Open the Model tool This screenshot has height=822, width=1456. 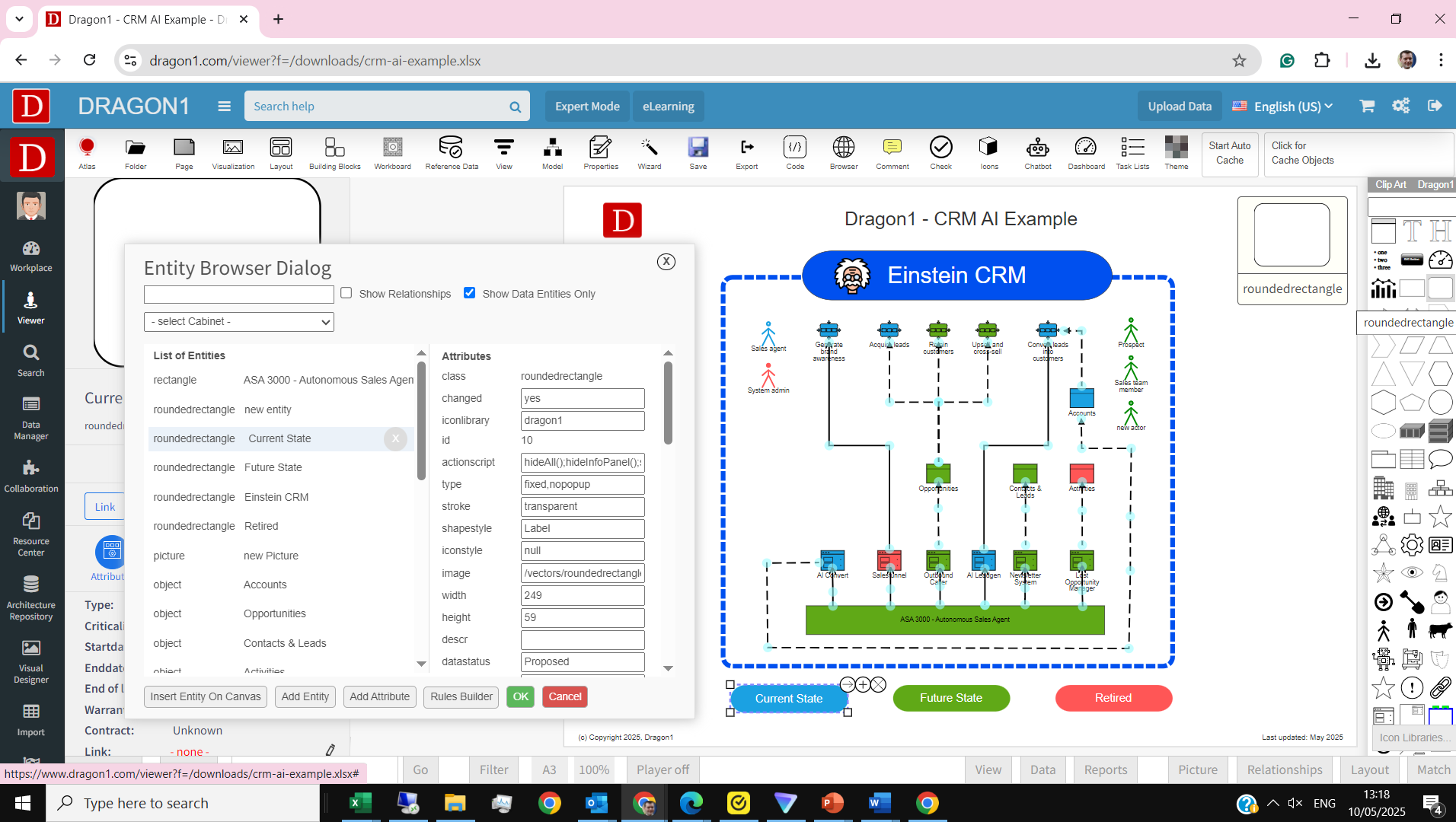552,153
